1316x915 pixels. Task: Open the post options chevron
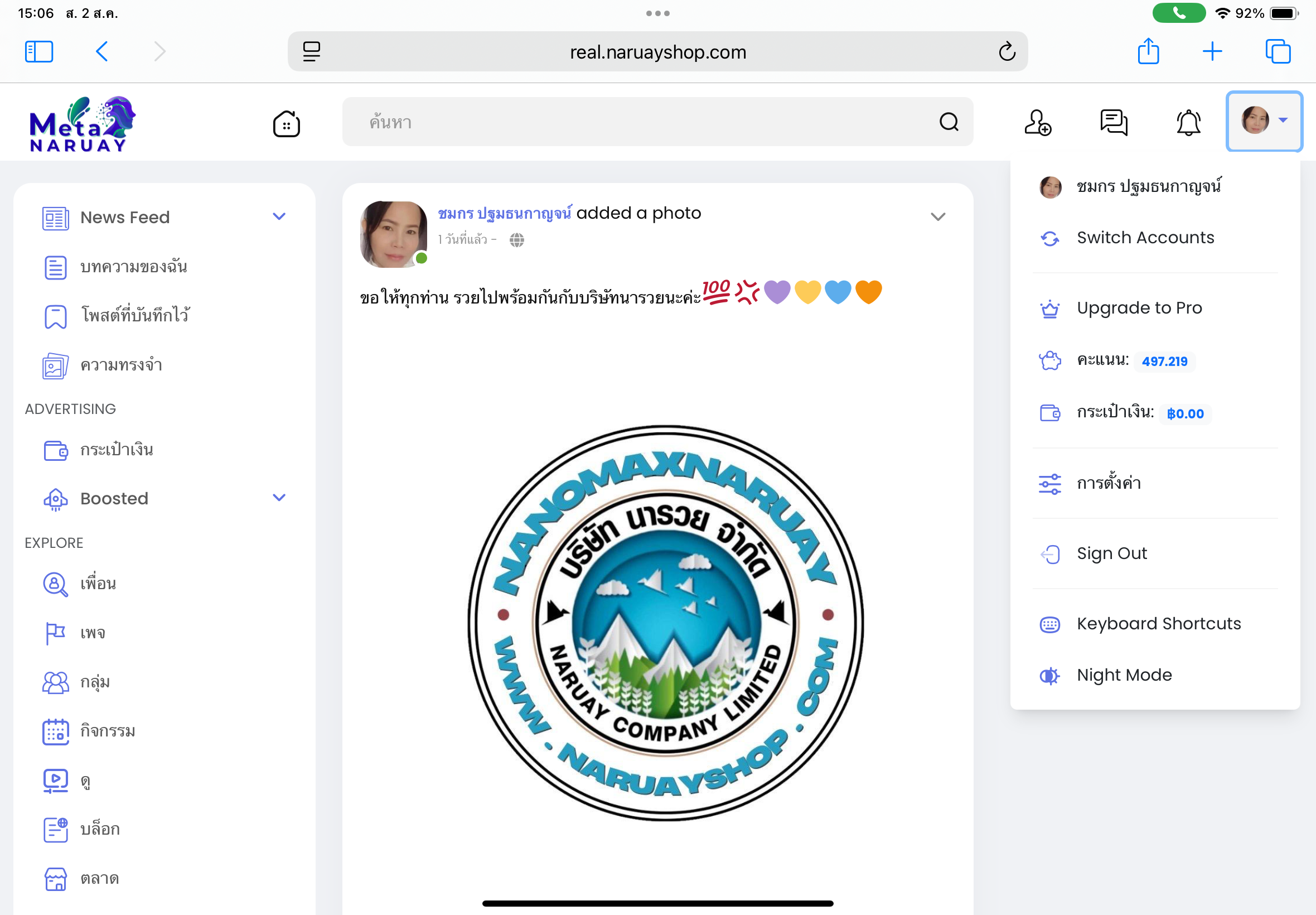(x=938, y=216)
